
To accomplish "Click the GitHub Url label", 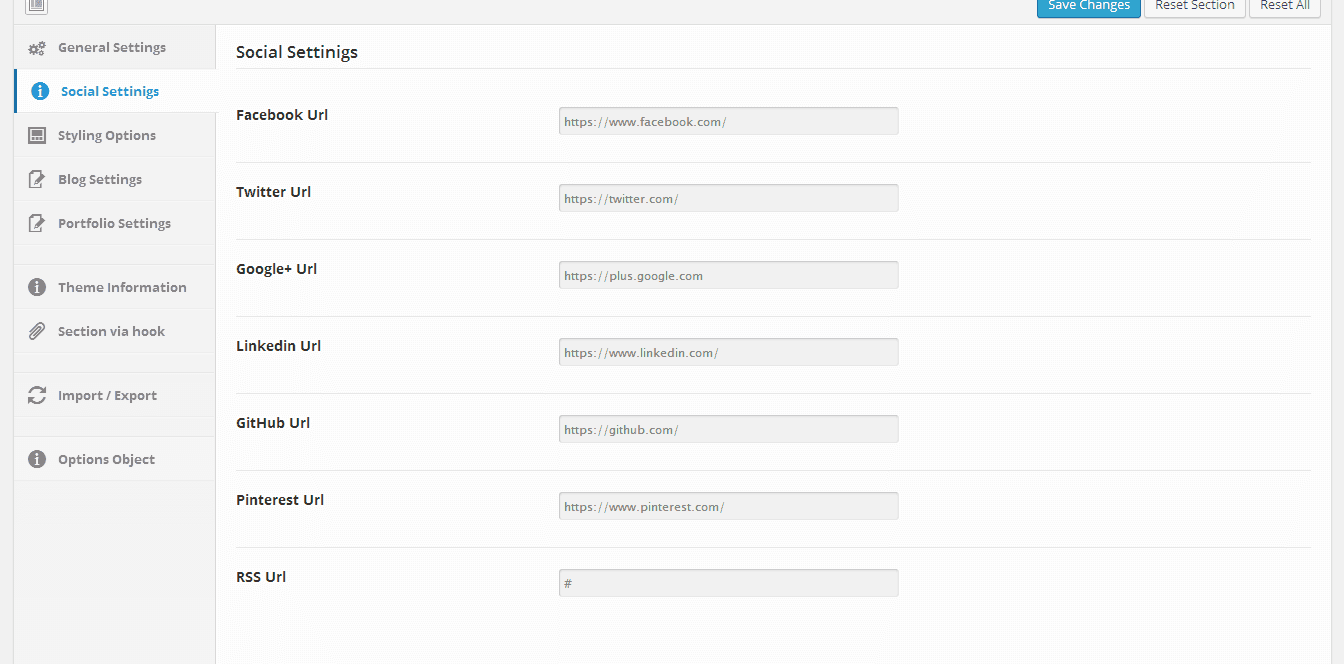I will point(273,423).
